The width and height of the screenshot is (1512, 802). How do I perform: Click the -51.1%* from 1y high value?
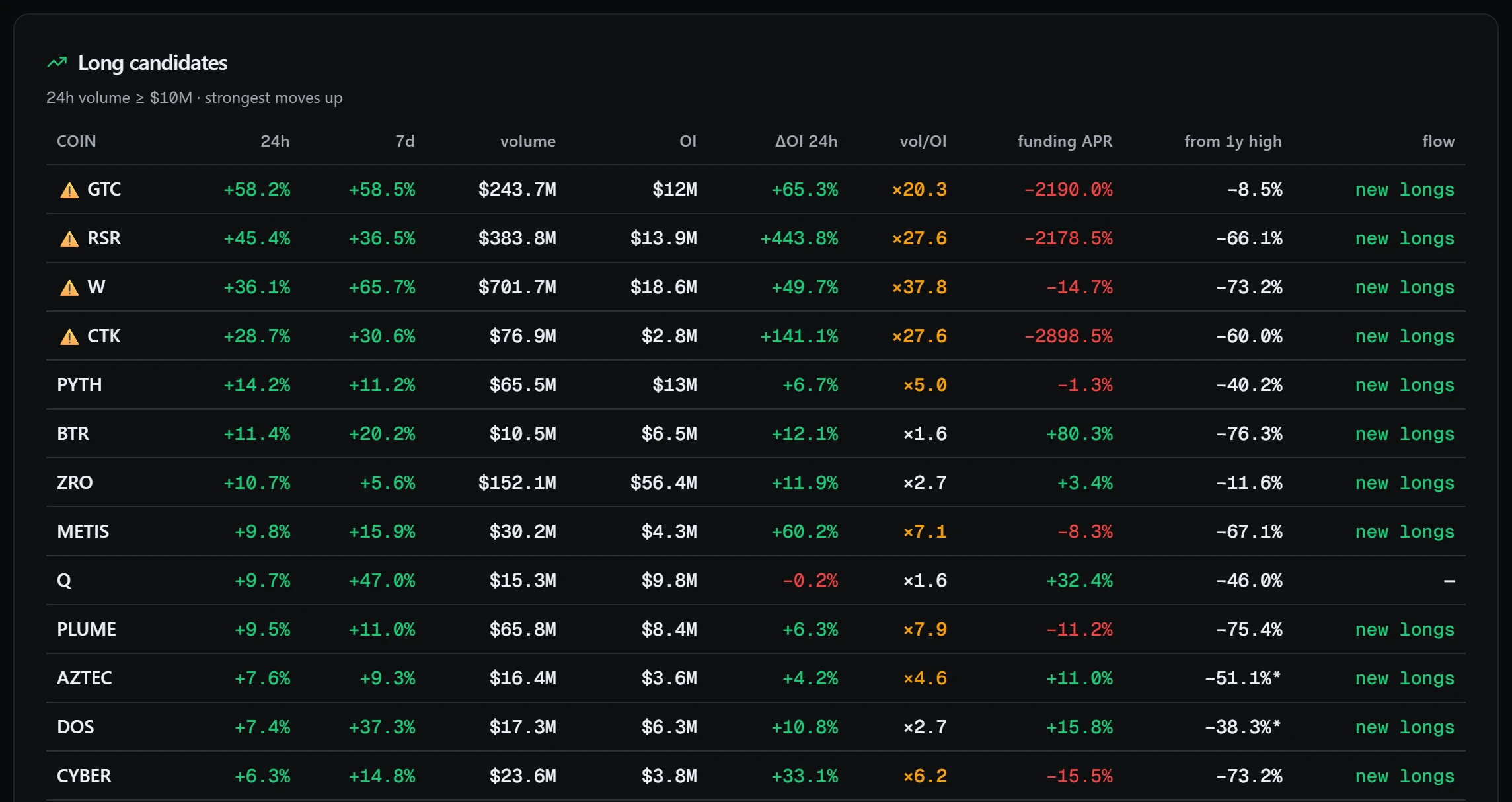[1243, 679]
